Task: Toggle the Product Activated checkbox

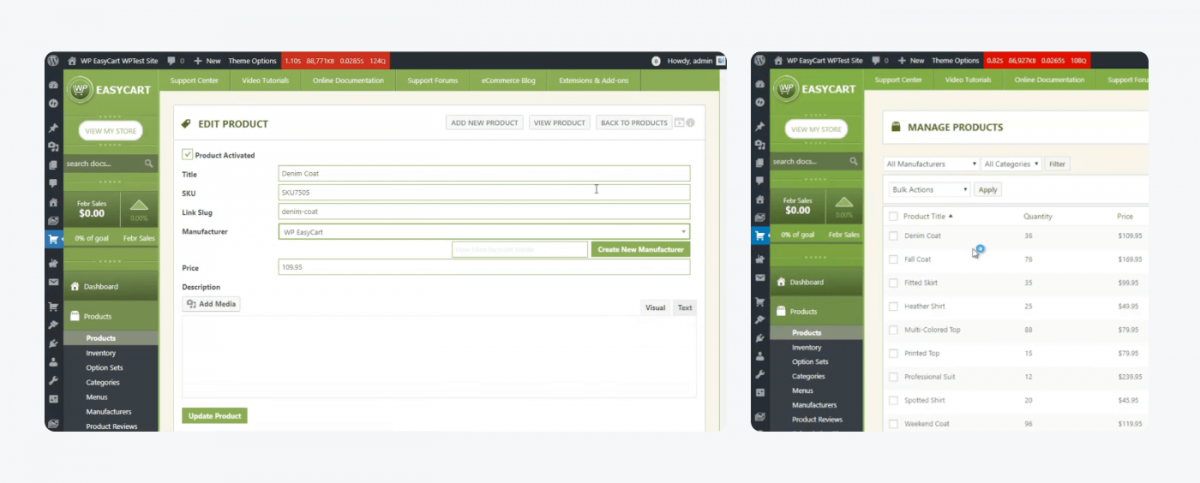Action: tap(187, 155)
